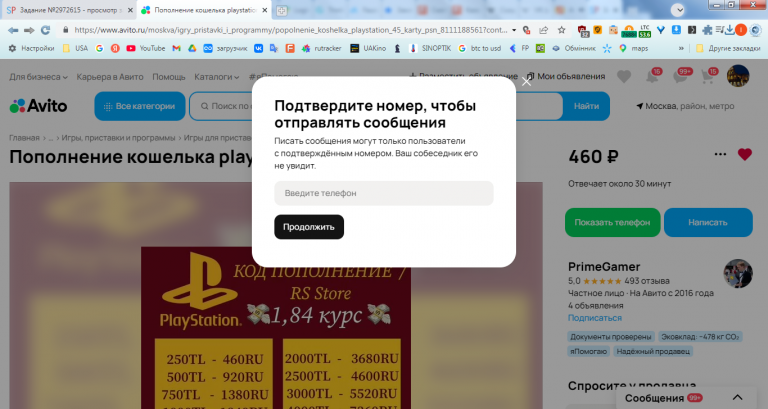Screen dimensions: 768x409
Task: Expand the Для бизнеса dropdown
Action: [38, 77]
